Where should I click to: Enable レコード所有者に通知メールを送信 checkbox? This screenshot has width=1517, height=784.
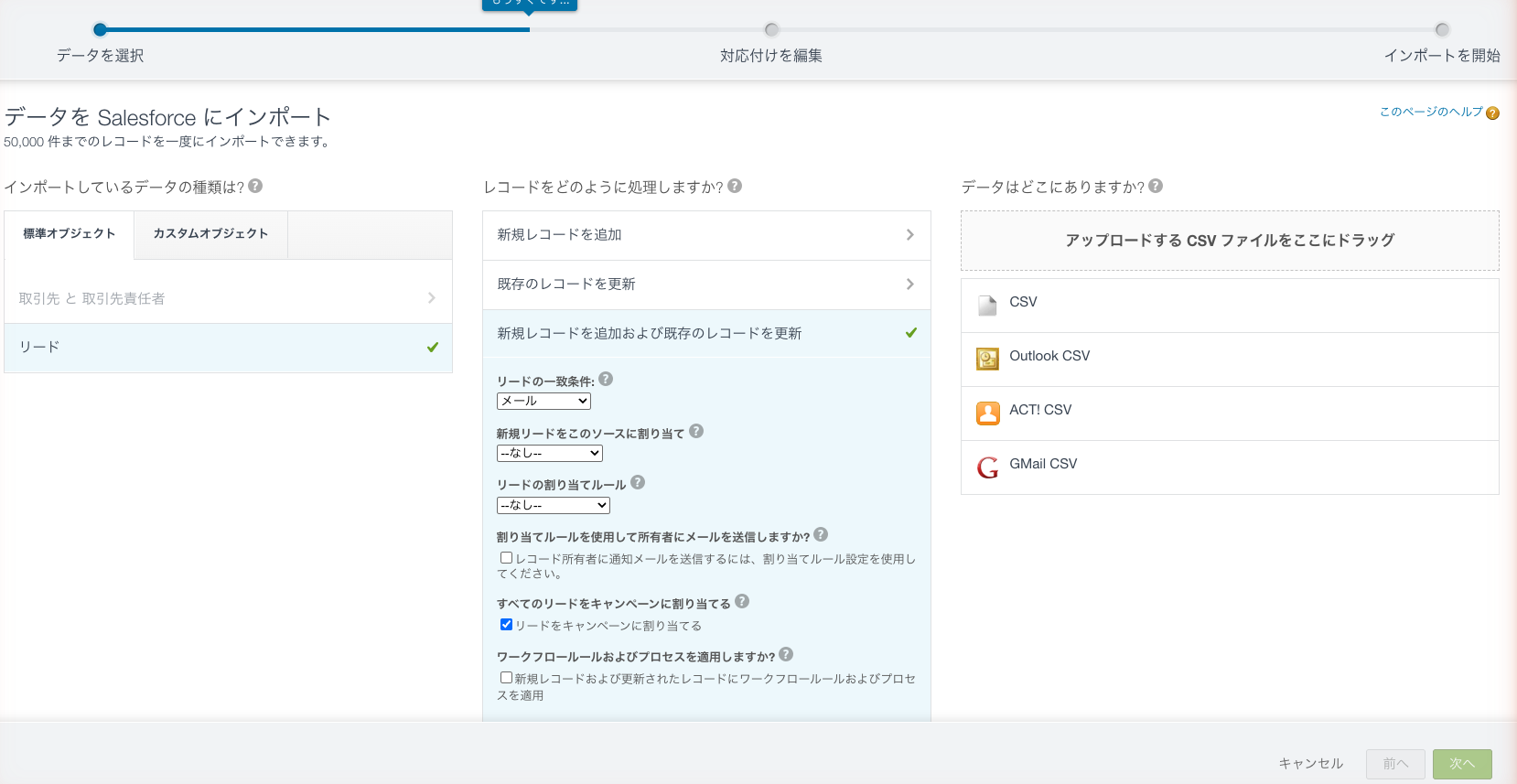[x=506, y=558]
